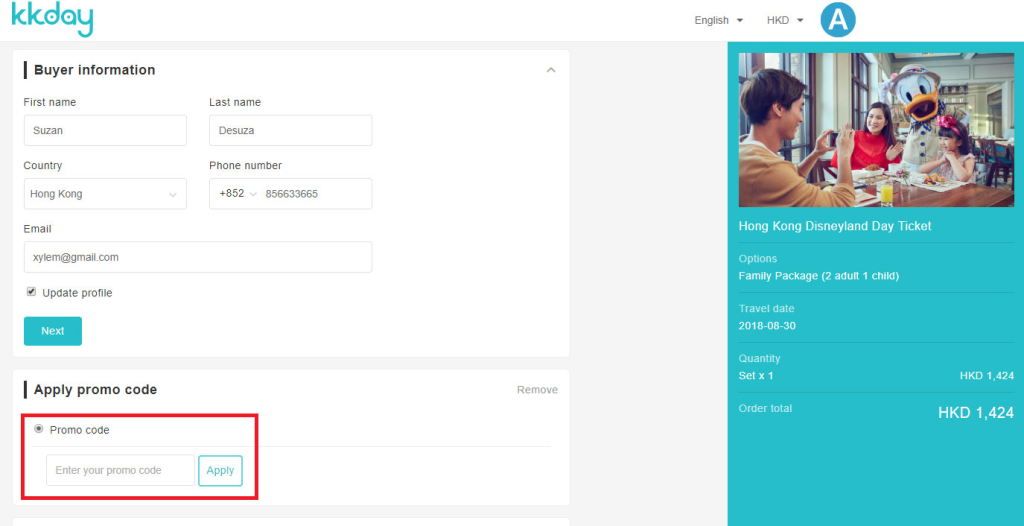Open the HKD currency dropdown
Viewport: 1024px width, 526px height.
click(785, 20)
